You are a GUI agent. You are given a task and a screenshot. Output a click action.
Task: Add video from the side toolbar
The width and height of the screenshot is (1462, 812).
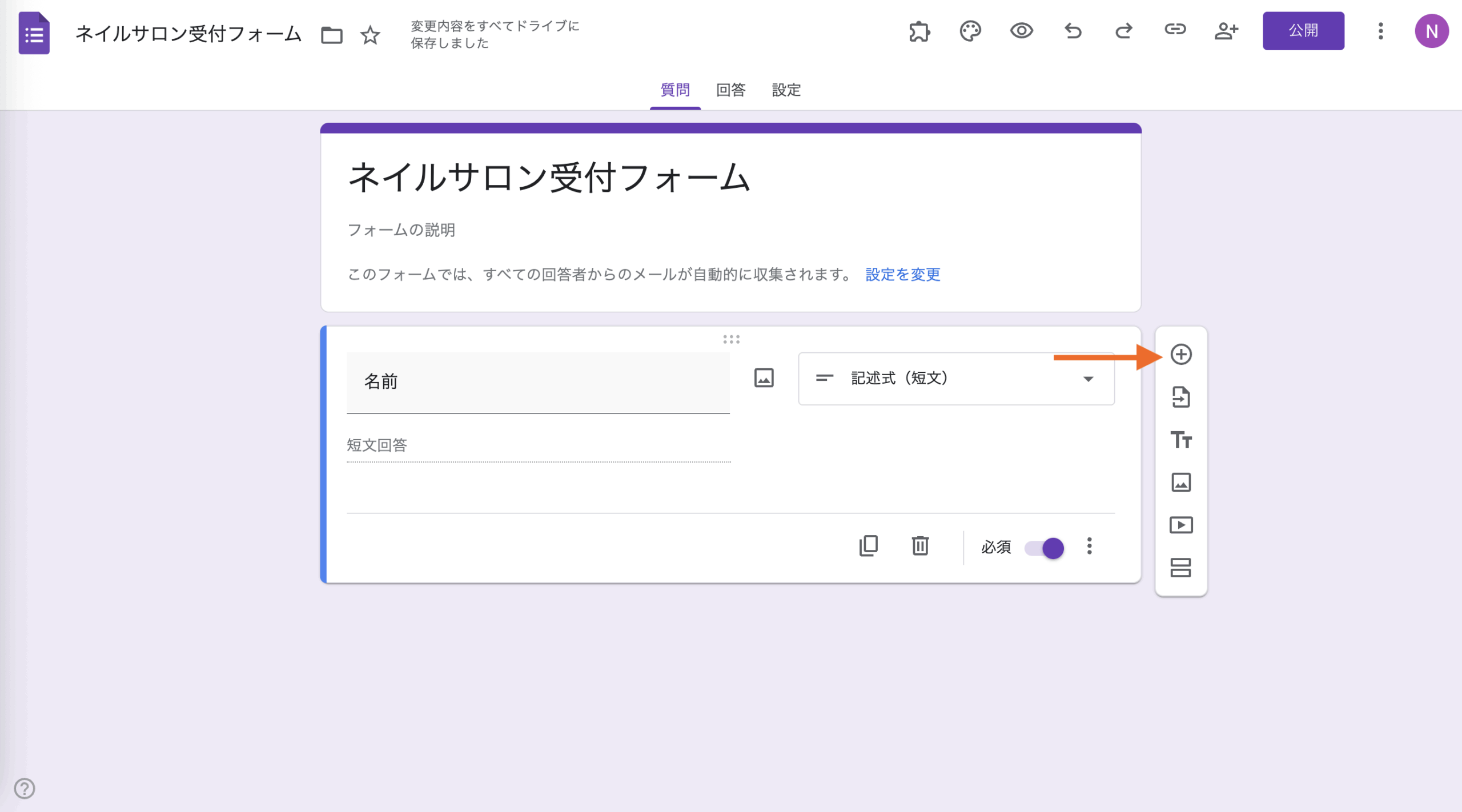[1180, 525]
